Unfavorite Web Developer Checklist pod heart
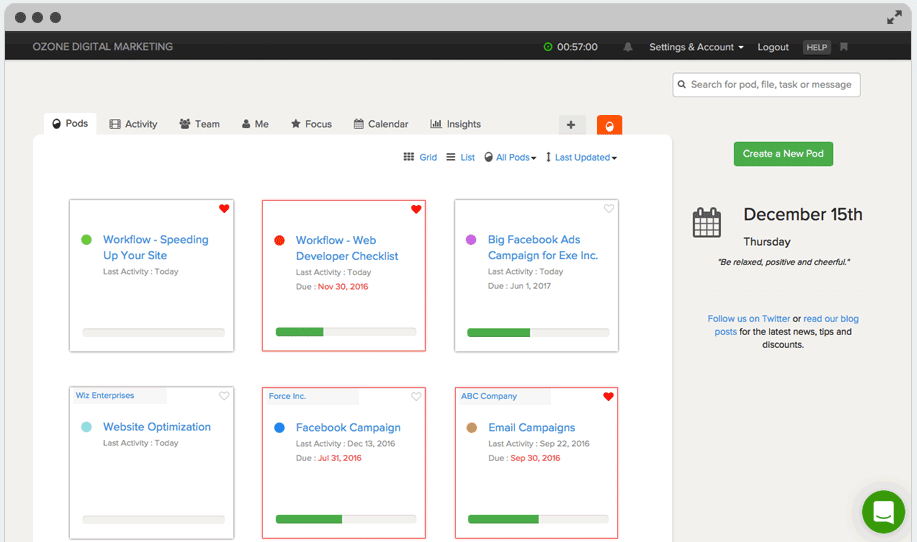 click(x=416, y=209)
